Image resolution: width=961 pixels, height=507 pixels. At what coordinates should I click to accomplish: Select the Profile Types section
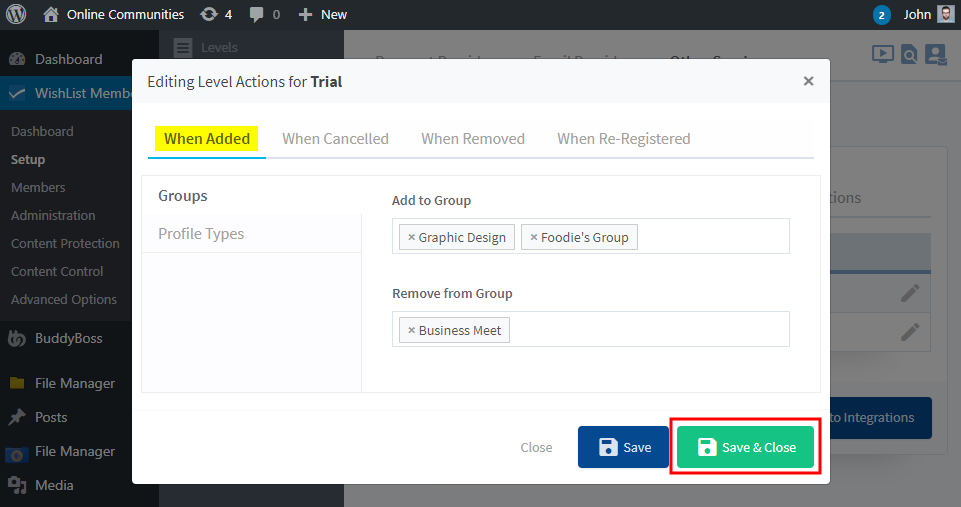201,234
